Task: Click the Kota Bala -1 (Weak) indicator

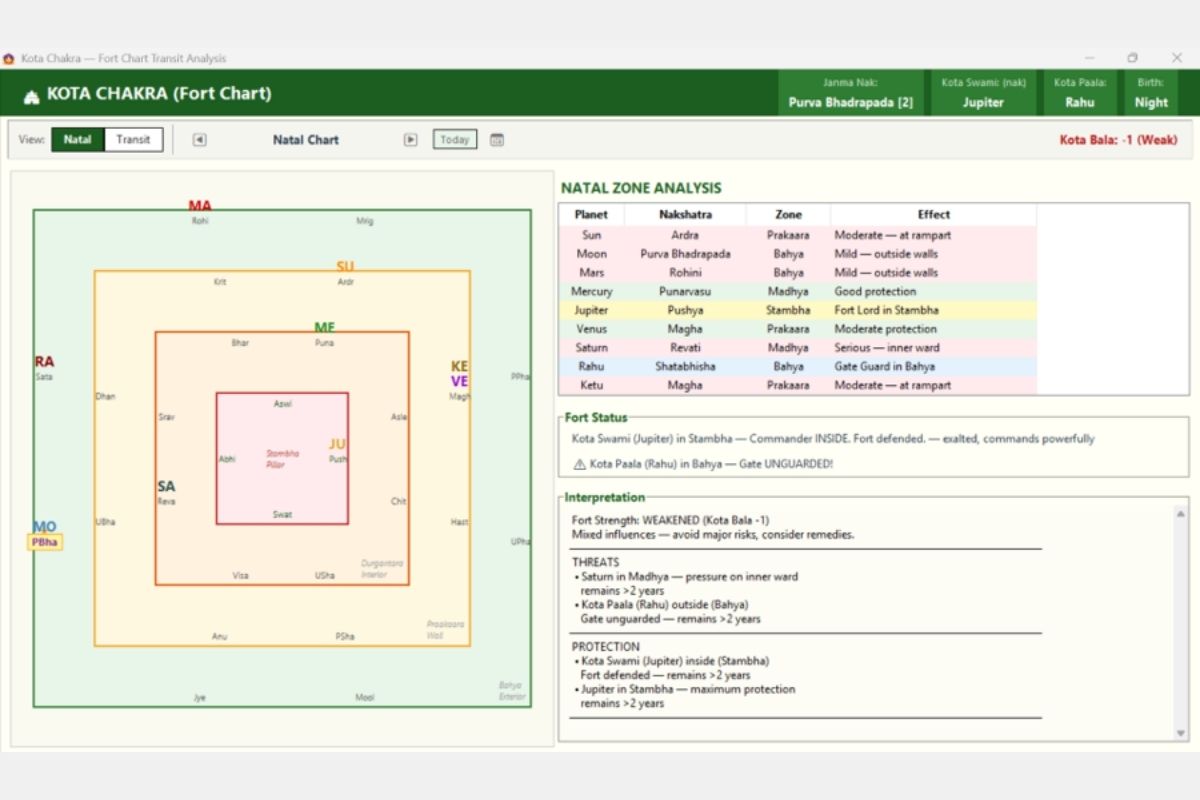Action: 1118,140
